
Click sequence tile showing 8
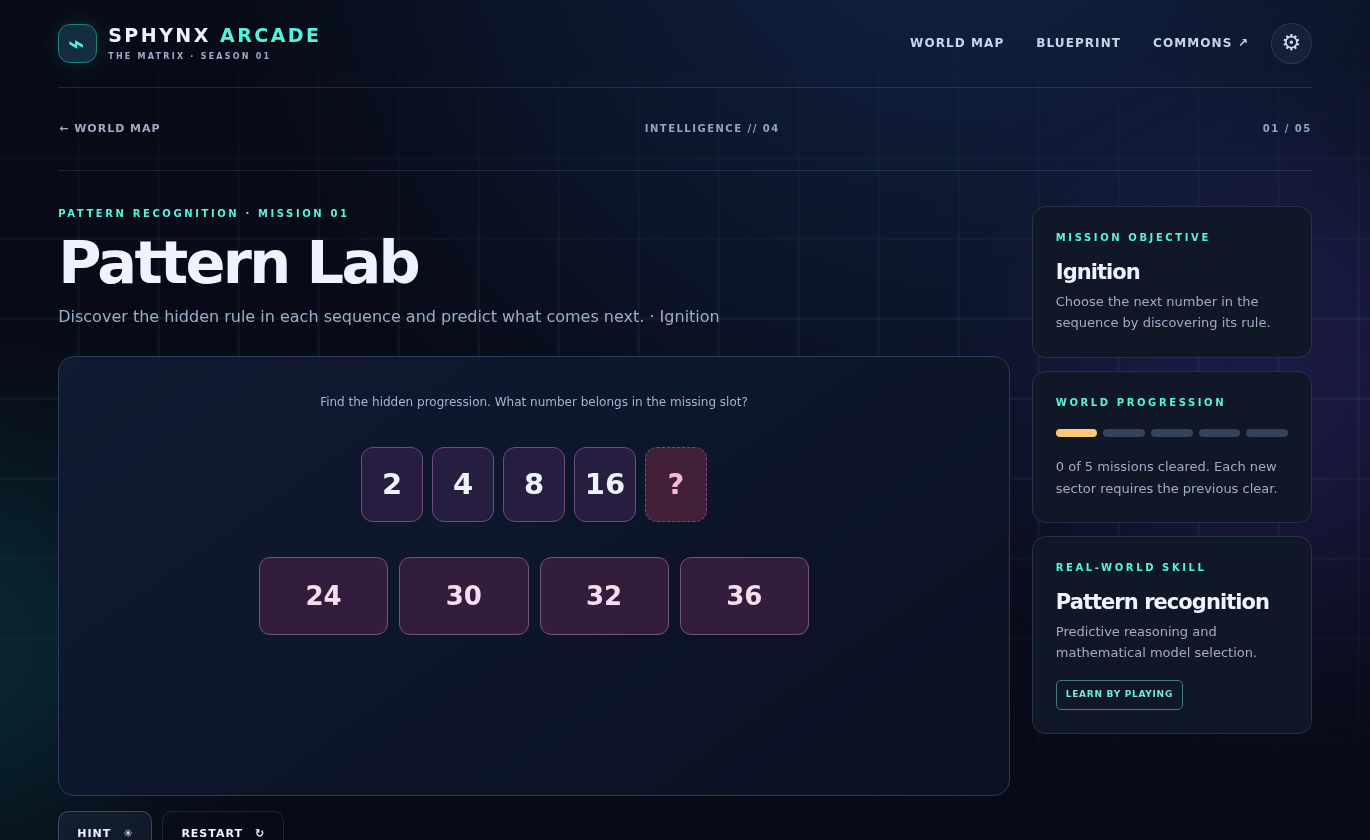(534, 484)
